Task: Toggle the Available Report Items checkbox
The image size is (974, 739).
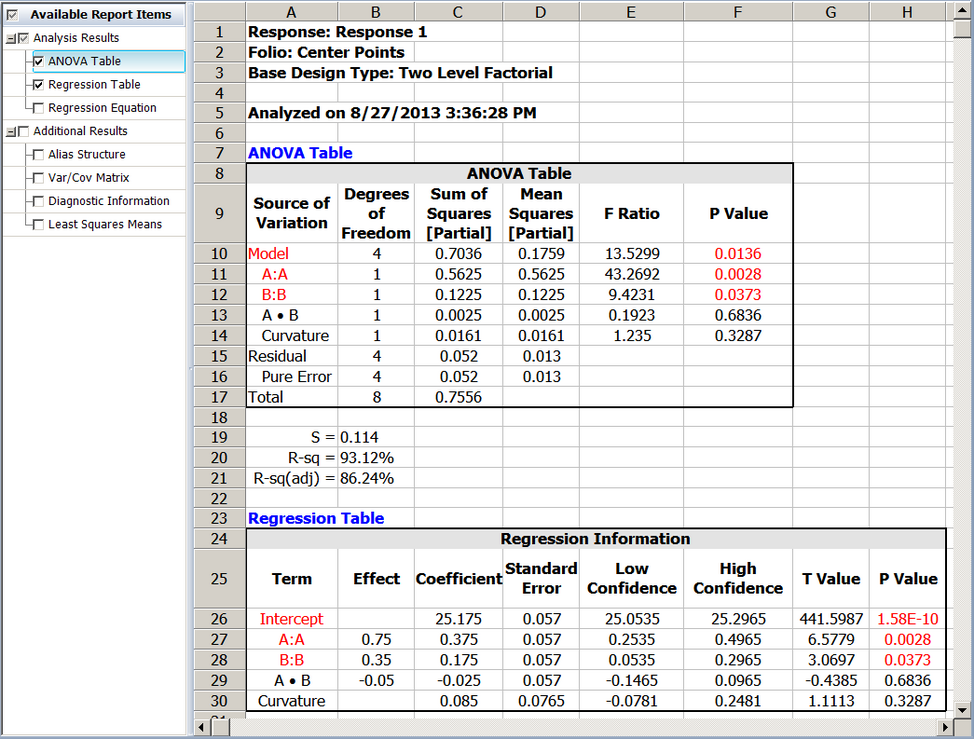Action: coord(12,14)
